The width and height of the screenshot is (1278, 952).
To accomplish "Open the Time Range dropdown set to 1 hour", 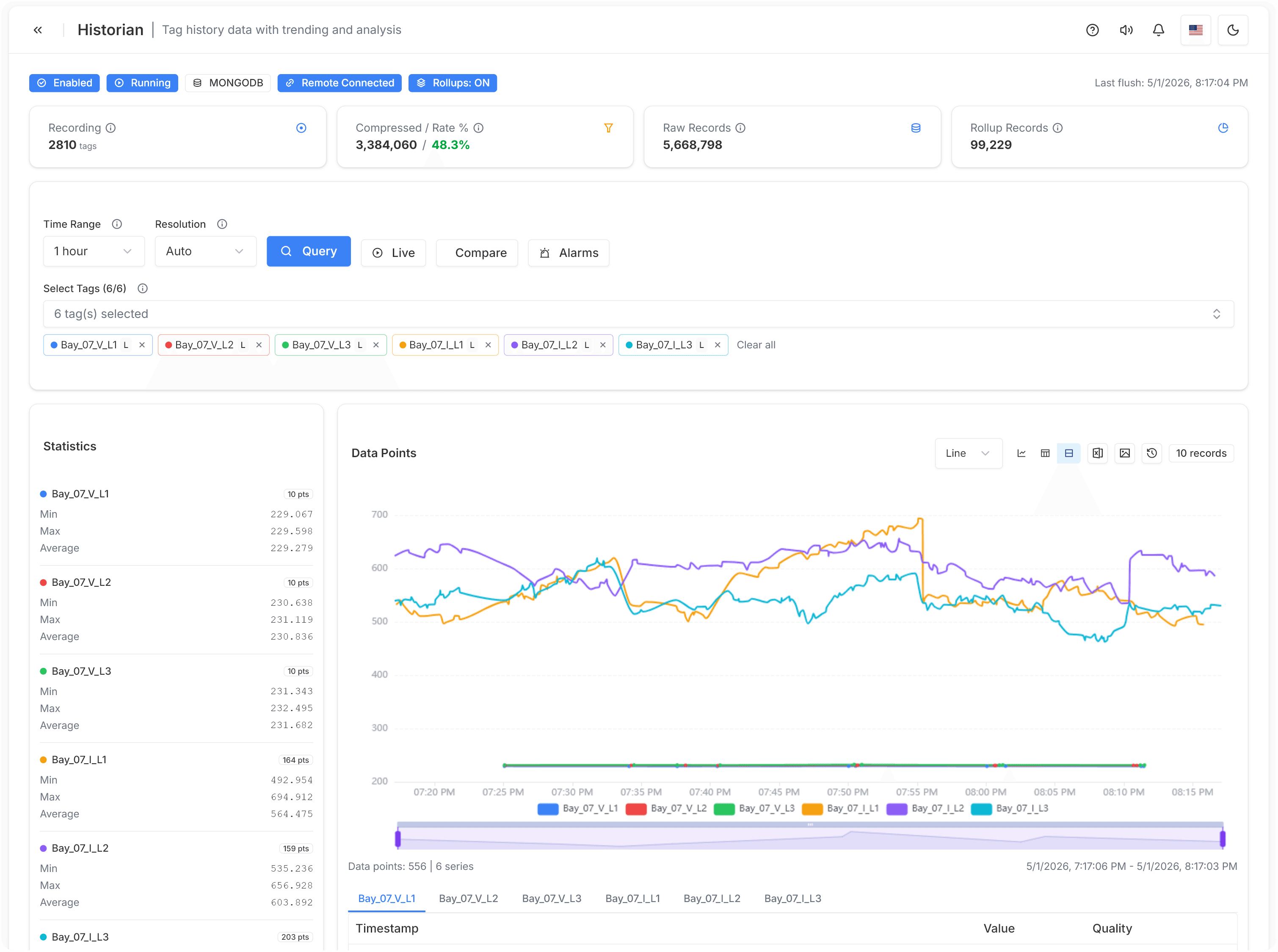I will click(94, 251).
